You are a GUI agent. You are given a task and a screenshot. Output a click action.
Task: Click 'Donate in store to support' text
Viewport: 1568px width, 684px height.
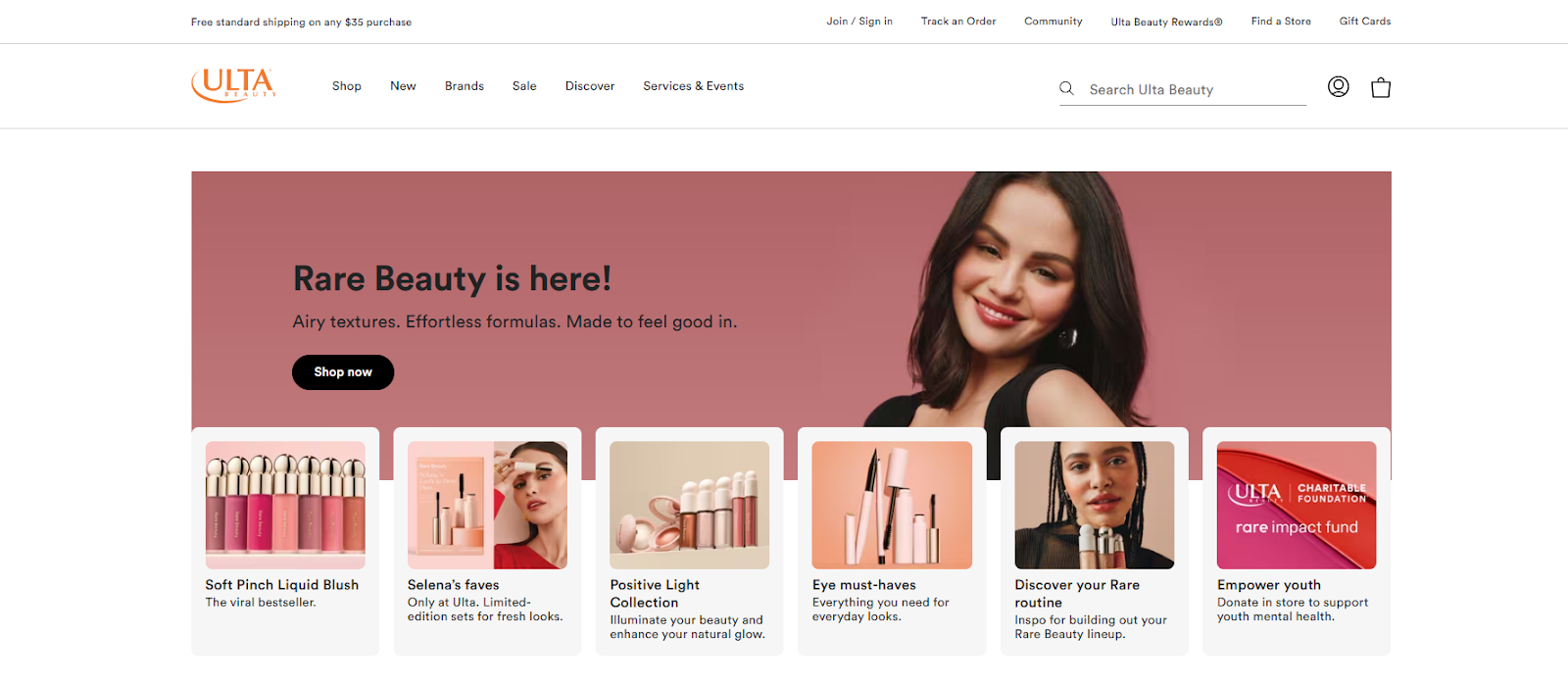1293,603
